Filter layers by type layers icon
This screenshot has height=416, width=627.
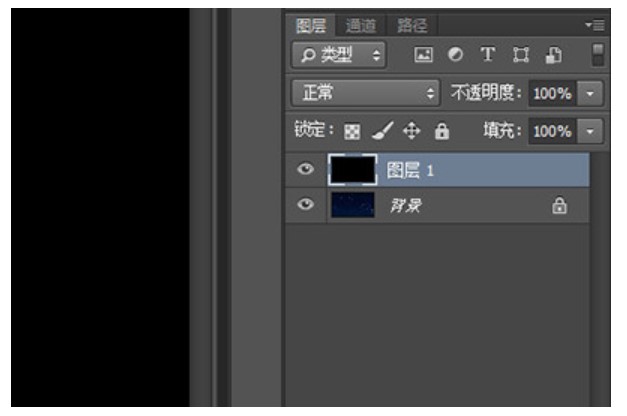coord(487,54)
